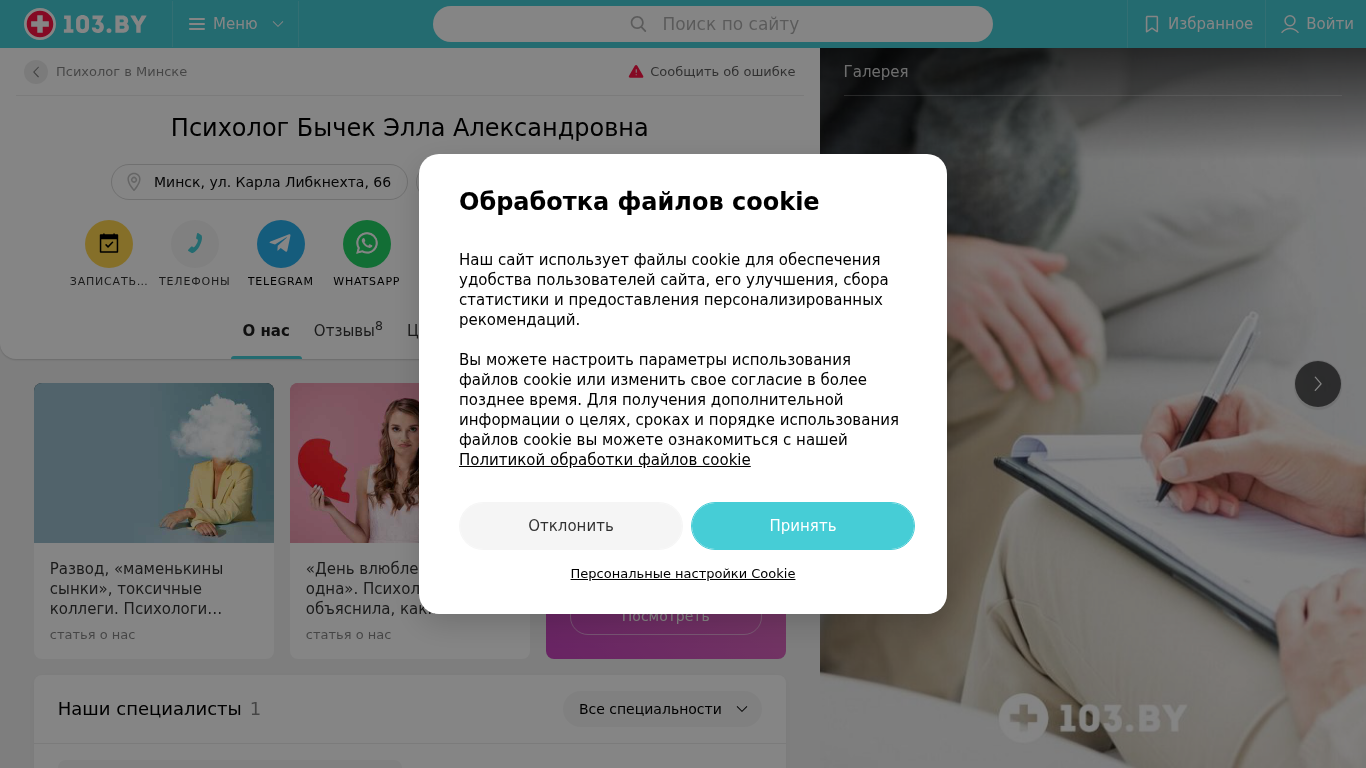Open the Telegram contact icon

[x=281, y=244]
